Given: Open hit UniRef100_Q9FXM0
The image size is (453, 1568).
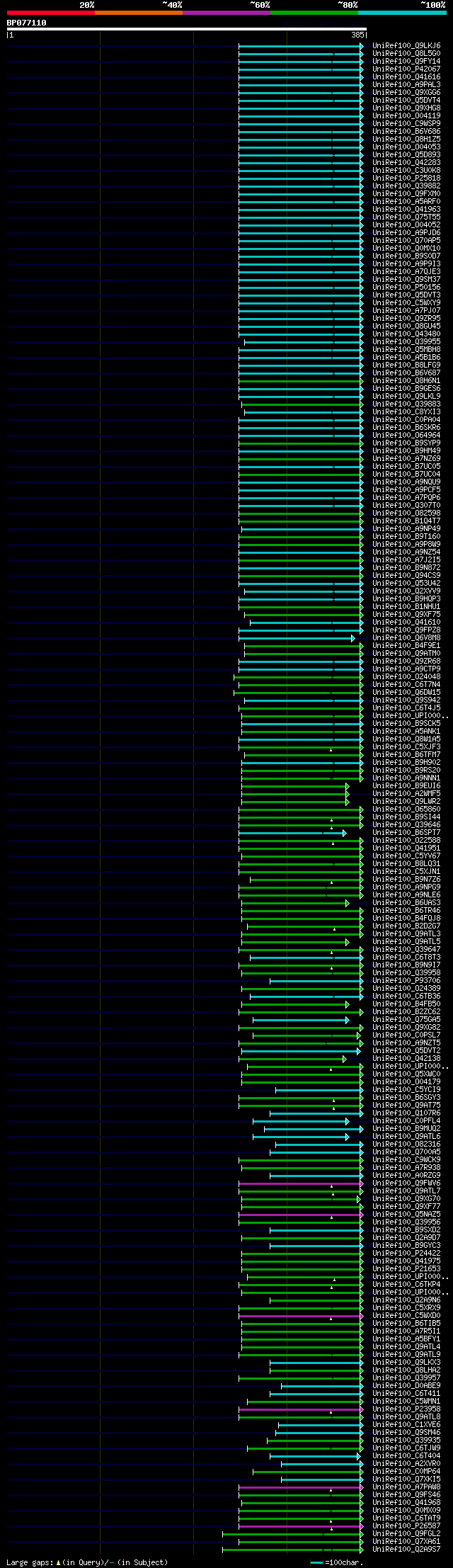Looking at the screenshot, I should (406, 193).
